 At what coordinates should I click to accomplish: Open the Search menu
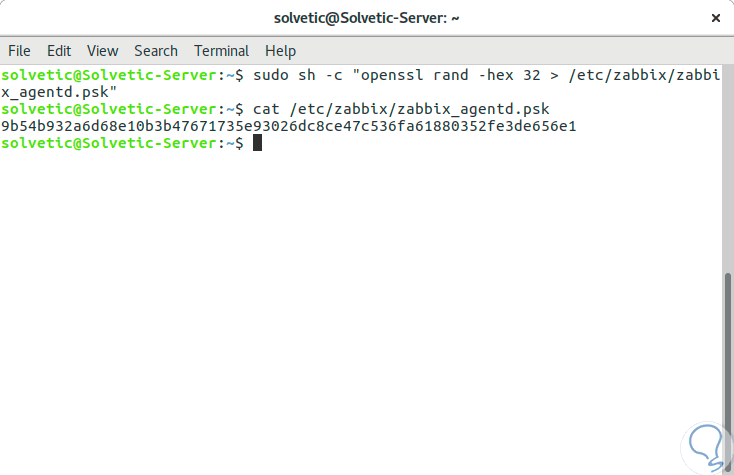[x=155, y=50]
